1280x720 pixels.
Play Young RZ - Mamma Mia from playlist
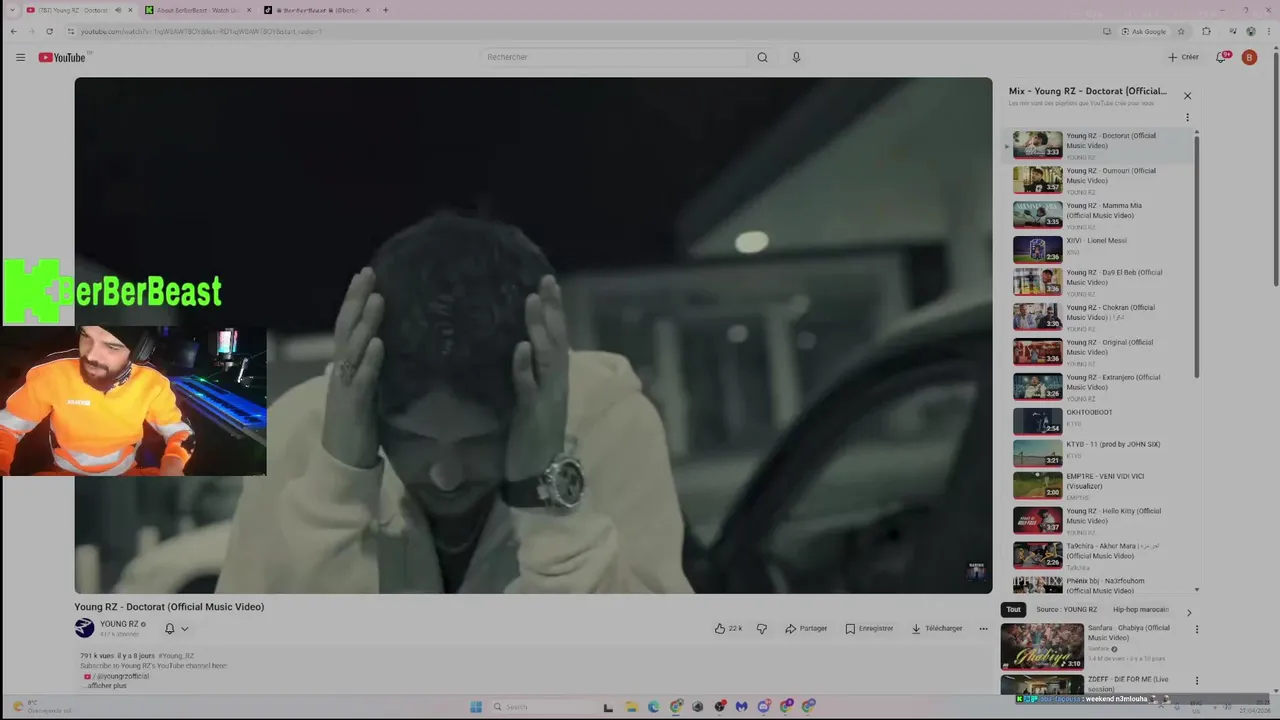coord(1099,215)
